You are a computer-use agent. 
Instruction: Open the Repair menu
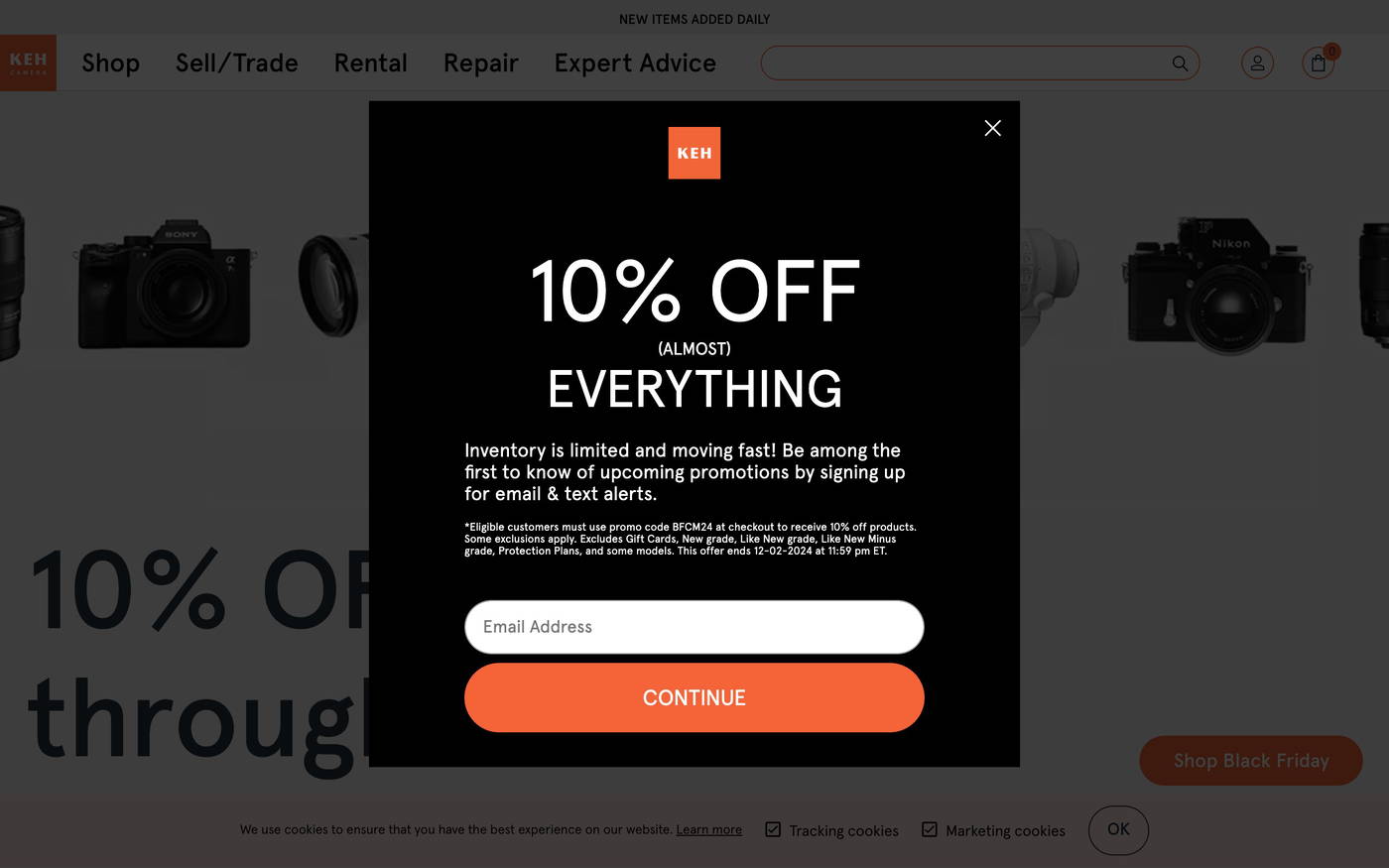[x=481, y=63]
